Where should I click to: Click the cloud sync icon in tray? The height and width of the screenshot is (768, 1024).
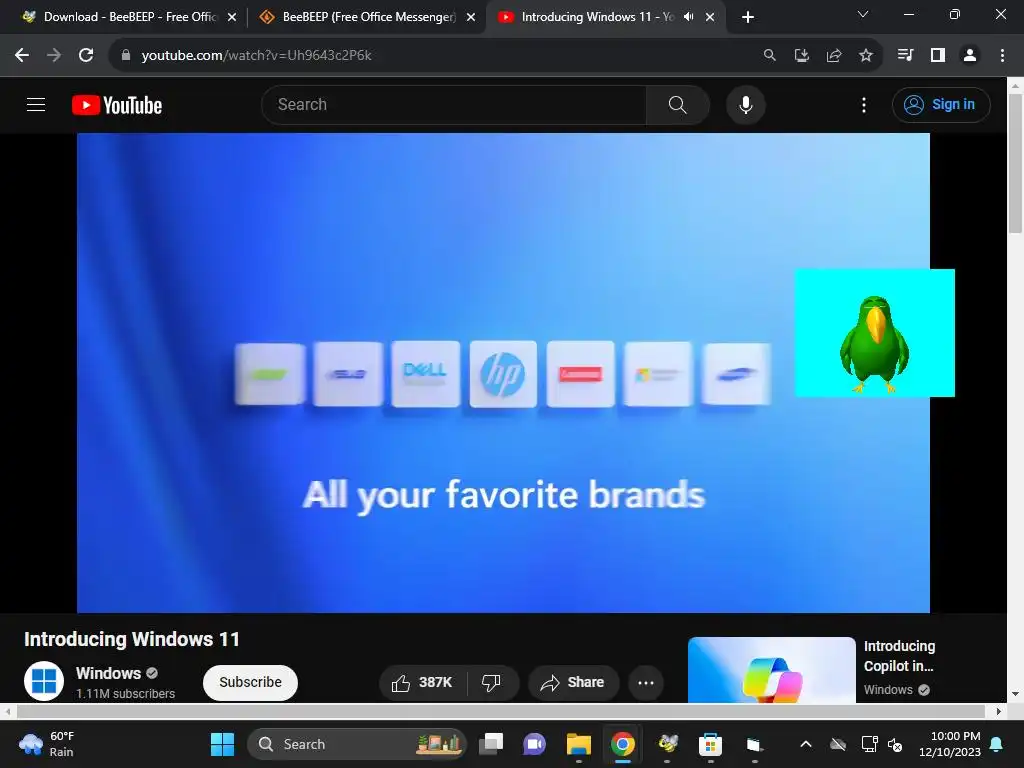[x=838, y=744]
